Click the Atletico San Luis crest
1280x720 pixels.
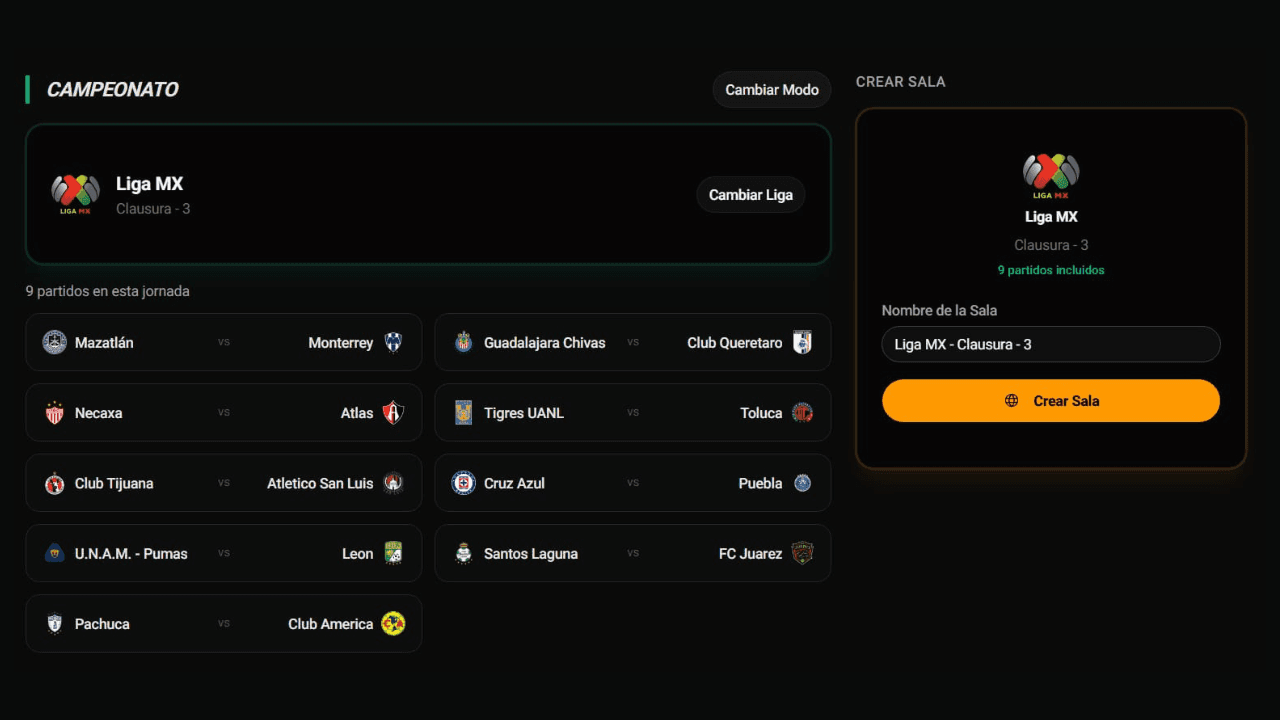click(x=393, y=483)
